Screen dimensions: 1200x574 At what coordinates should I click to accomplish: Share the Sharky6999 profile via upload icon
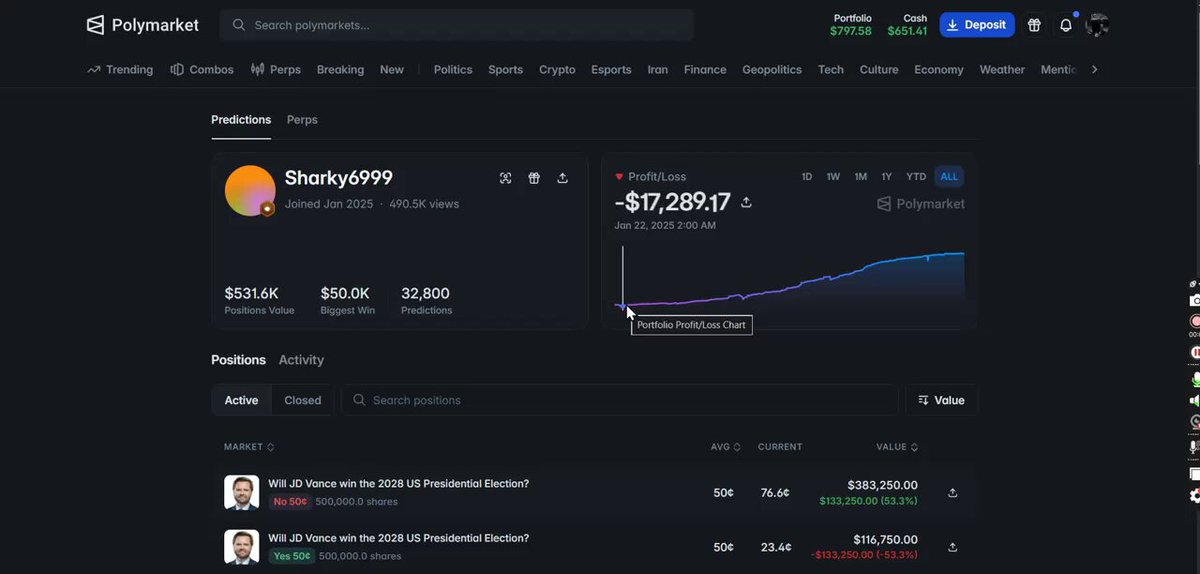point(563,178)
